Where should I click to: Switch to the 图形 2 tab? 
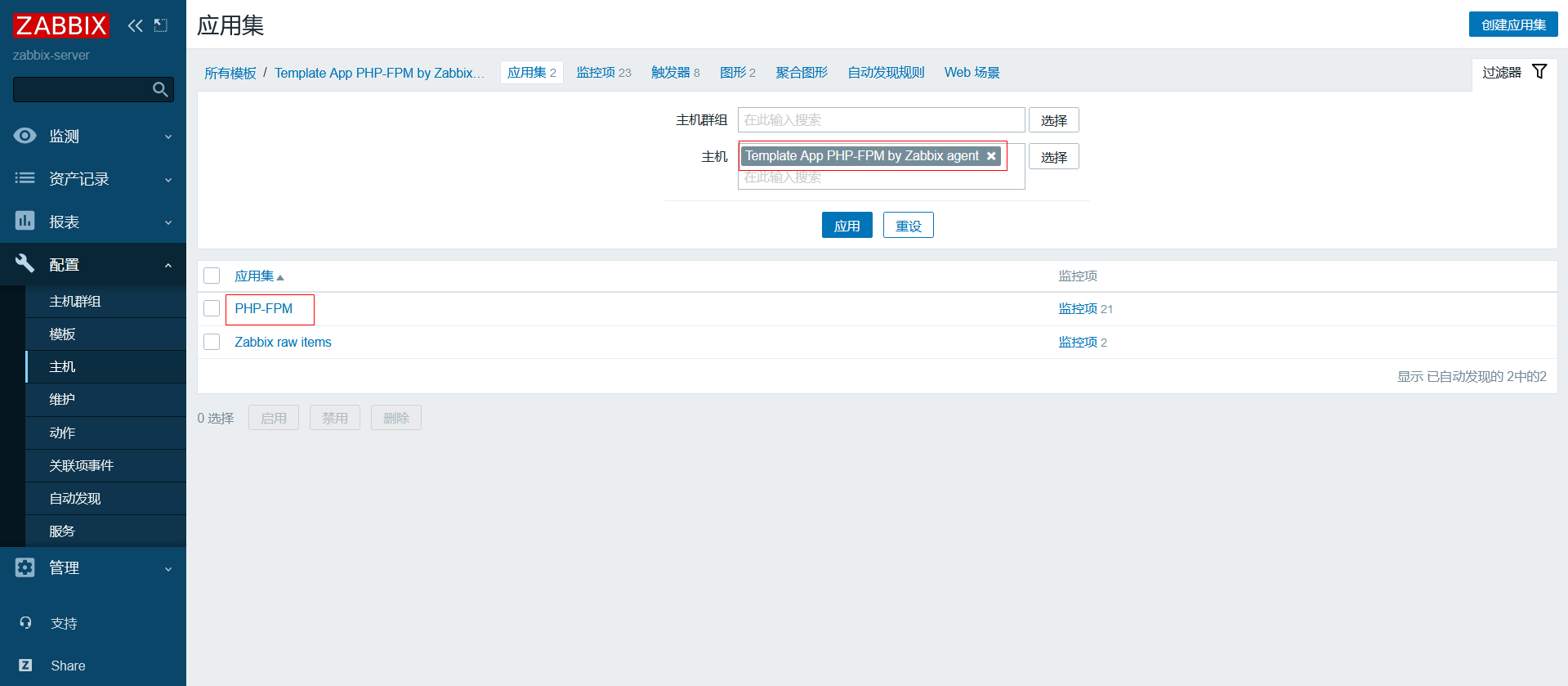[738, 72]
